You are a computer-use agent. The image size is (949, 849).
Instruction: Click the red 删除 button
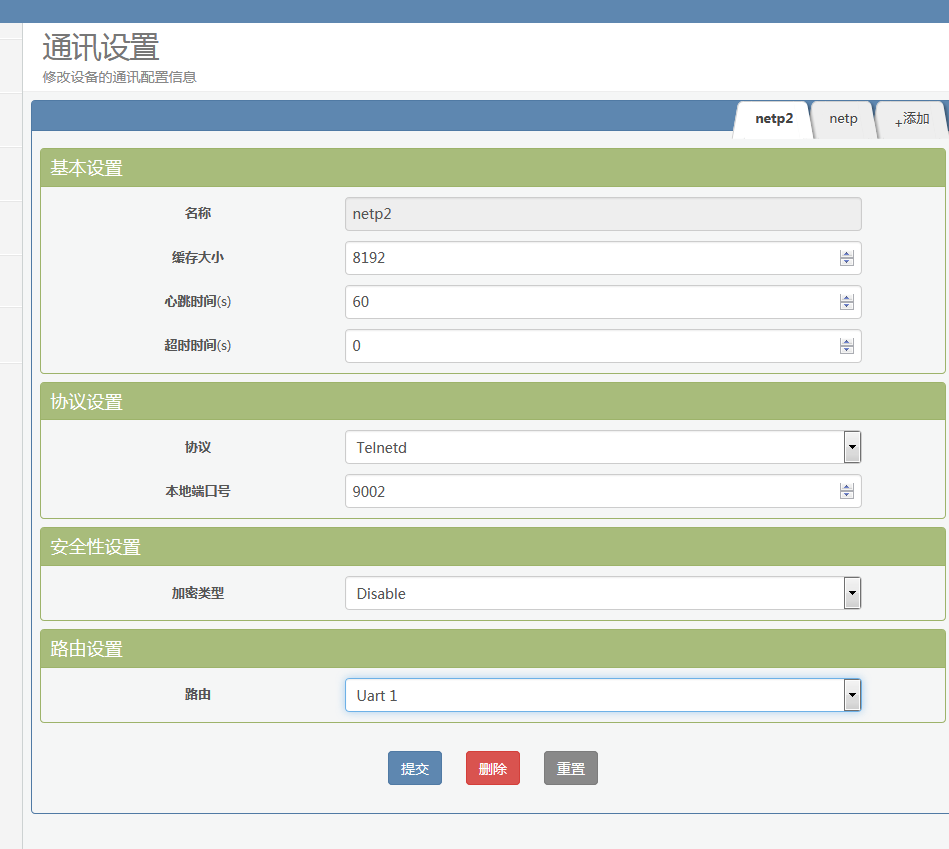[492, 769]
